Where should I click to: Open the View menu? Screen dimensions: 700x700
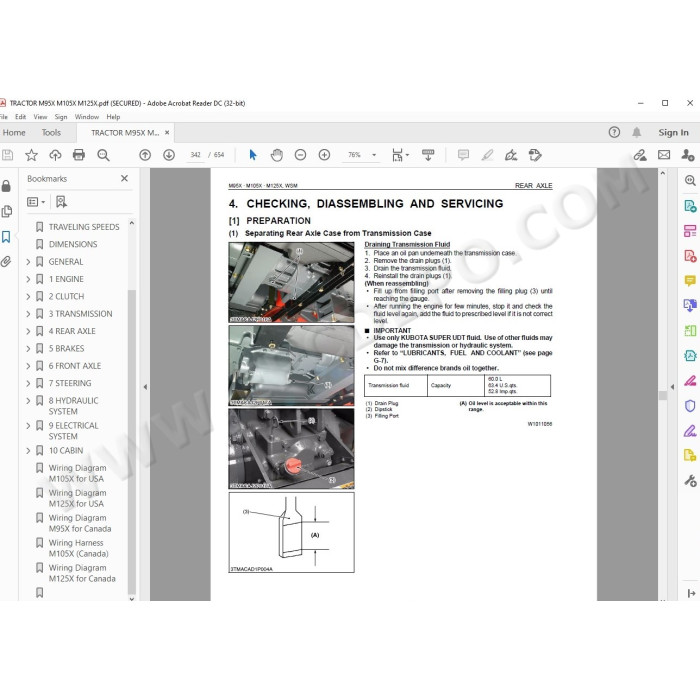pyautogui.click(x=40, y=117)
